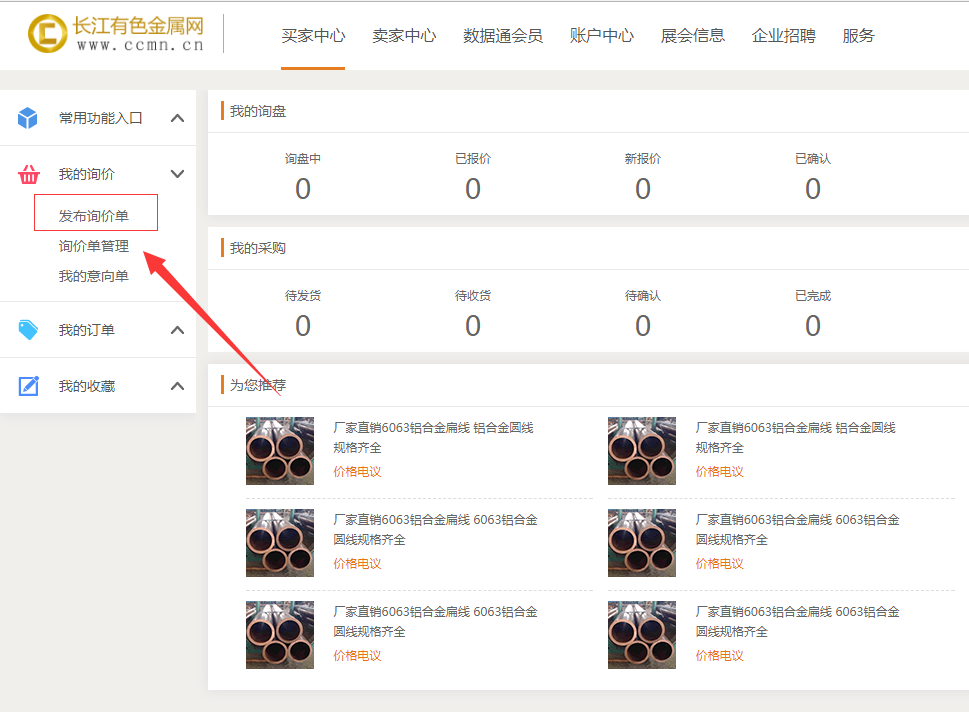Click the 长江有色金属网 logo
Viewport: 969px width, 712px height.
[116, 34]
